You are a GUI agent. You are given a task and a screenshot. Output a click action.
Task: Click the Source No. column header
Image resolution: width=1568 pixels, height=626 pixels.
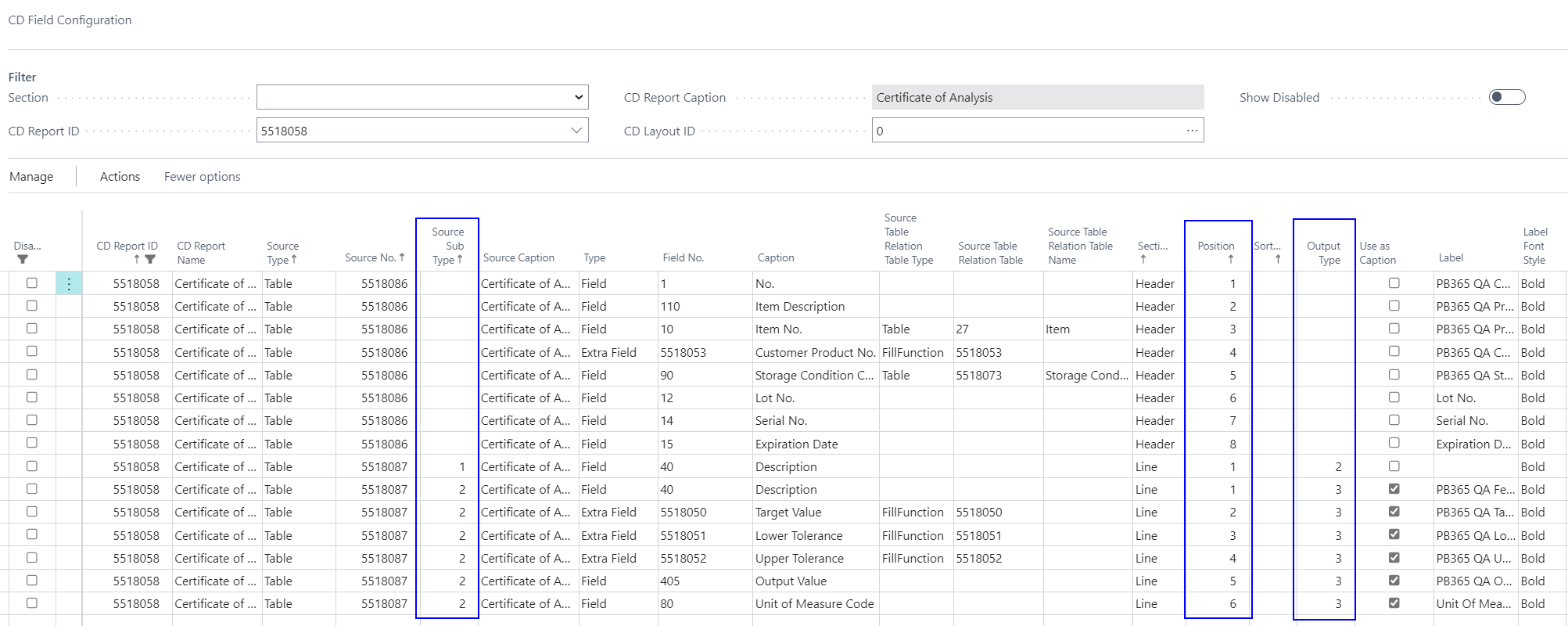click(375, 257)
